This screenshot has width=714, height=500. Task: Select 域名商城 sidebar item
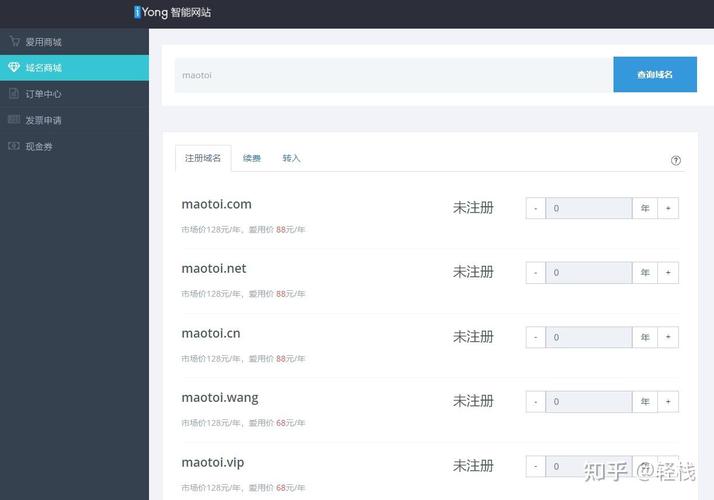point(74,68)
